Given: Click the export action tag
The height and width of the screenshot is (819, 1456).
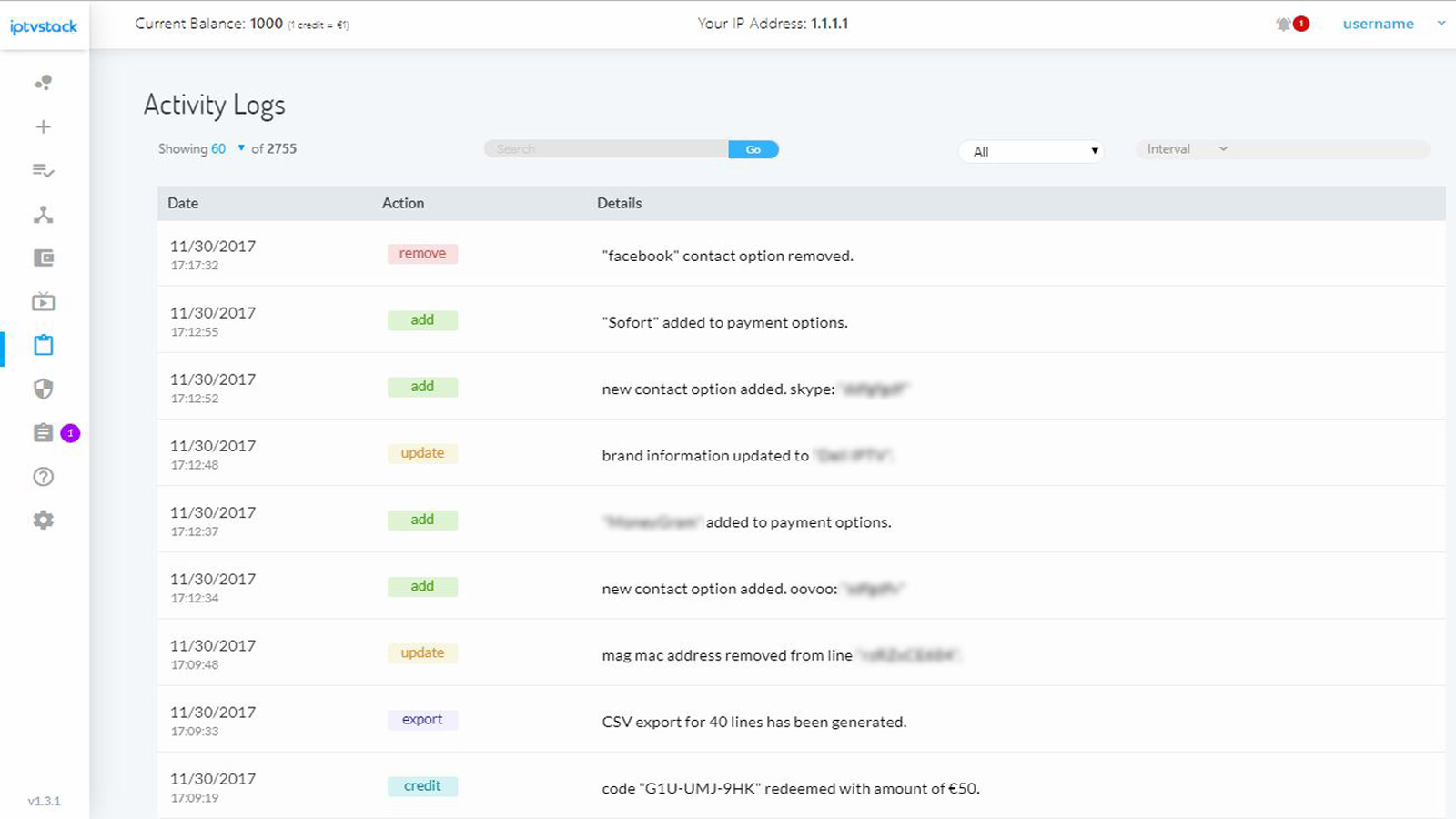Looking at the screenshot, I should pyautogui.click(x=422, y=720).
